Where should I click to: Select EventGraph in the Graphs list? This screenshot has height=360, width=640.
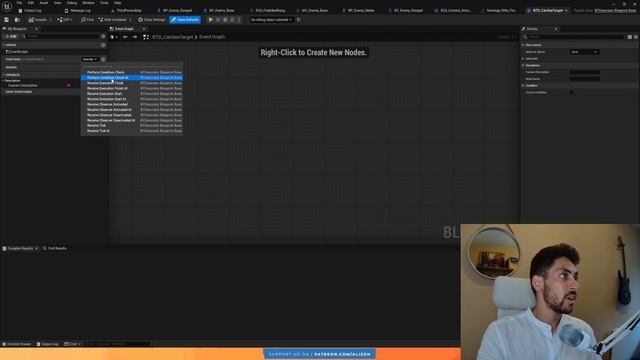(18, 52)
